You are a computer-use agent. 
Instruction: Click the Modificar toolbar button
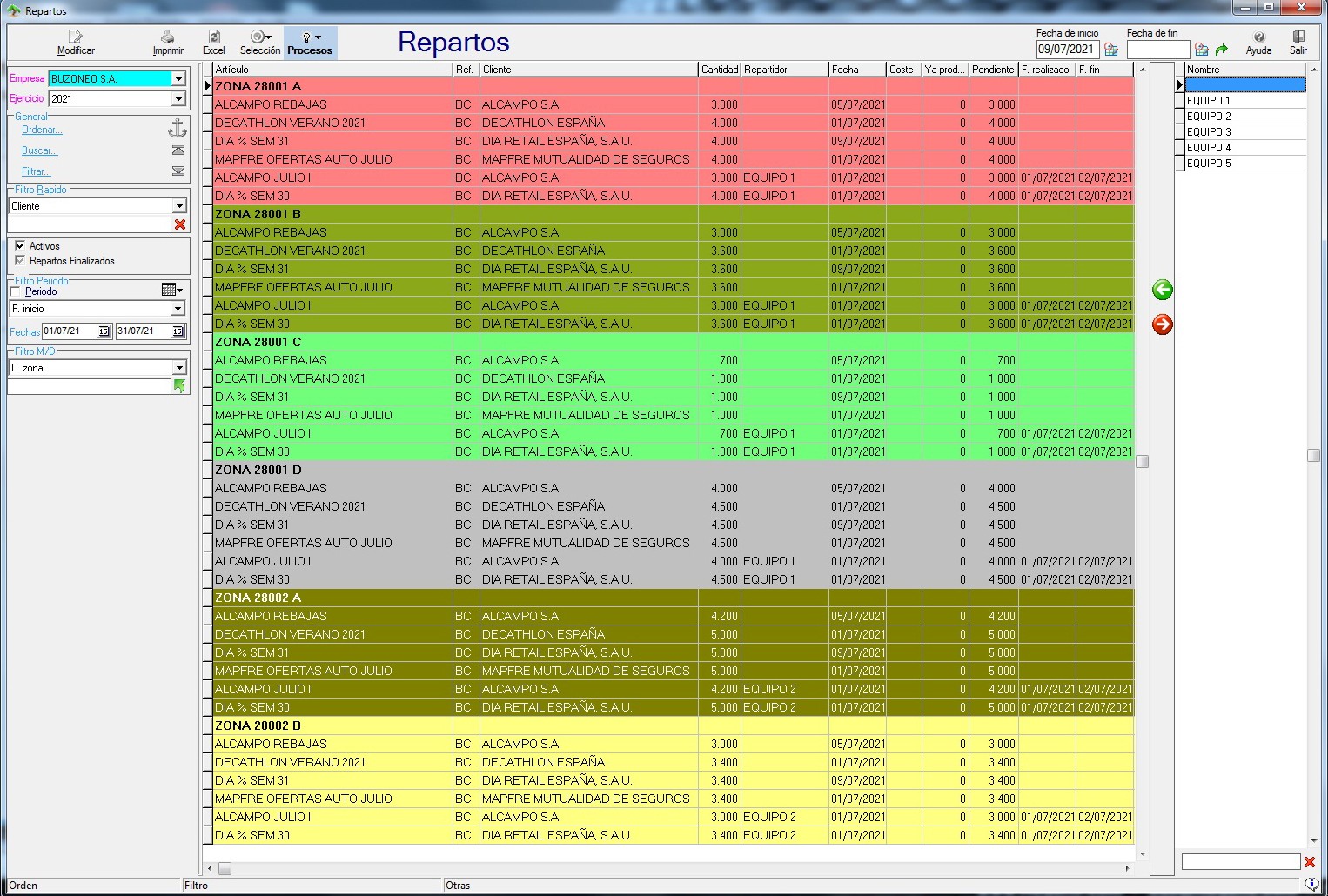click(x=76, y=43)
